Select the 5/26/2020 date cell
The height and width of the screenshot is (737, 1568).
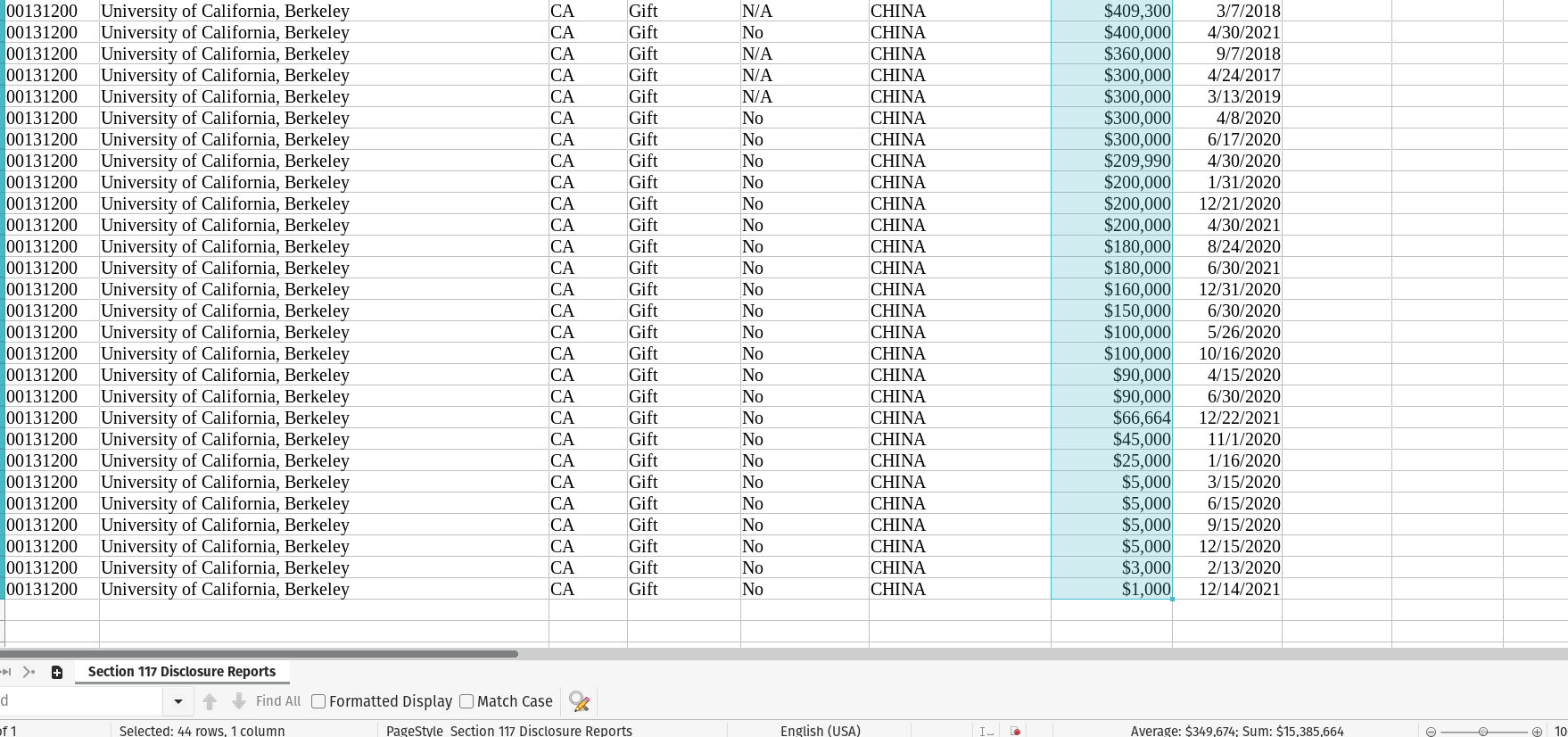1227,332
